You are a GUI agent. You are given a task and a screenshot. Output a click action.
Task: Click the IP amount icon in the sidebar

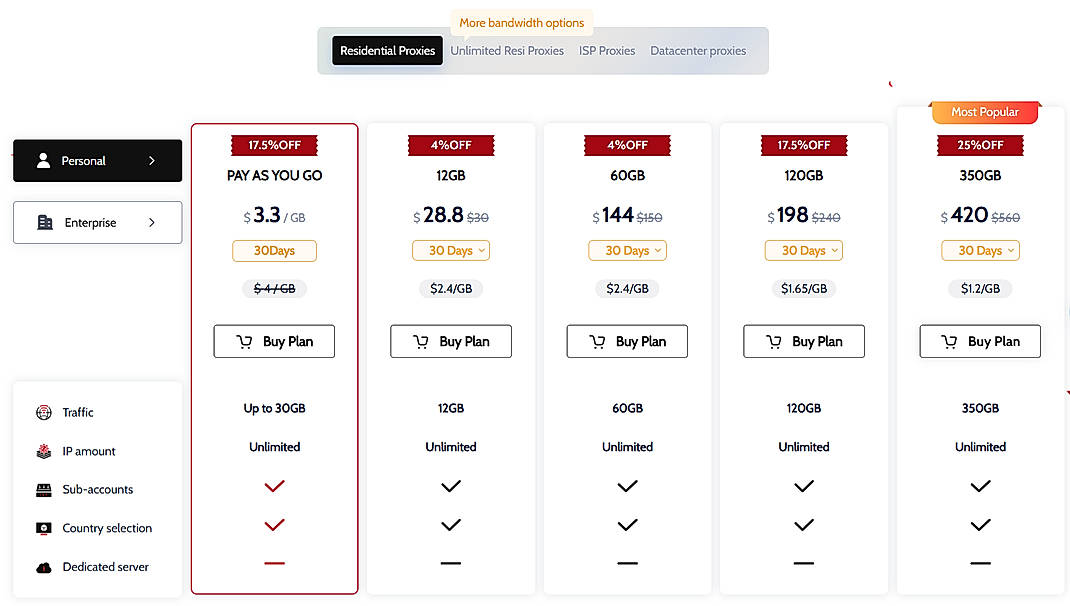(44, 450)
